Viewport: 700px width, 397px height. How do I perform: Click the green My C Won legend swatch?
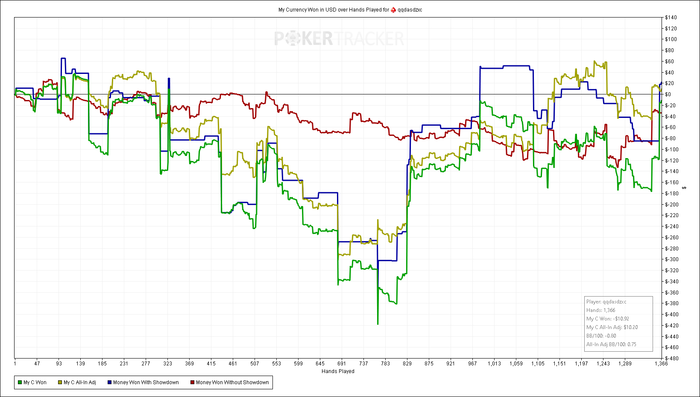coord(19,382)
